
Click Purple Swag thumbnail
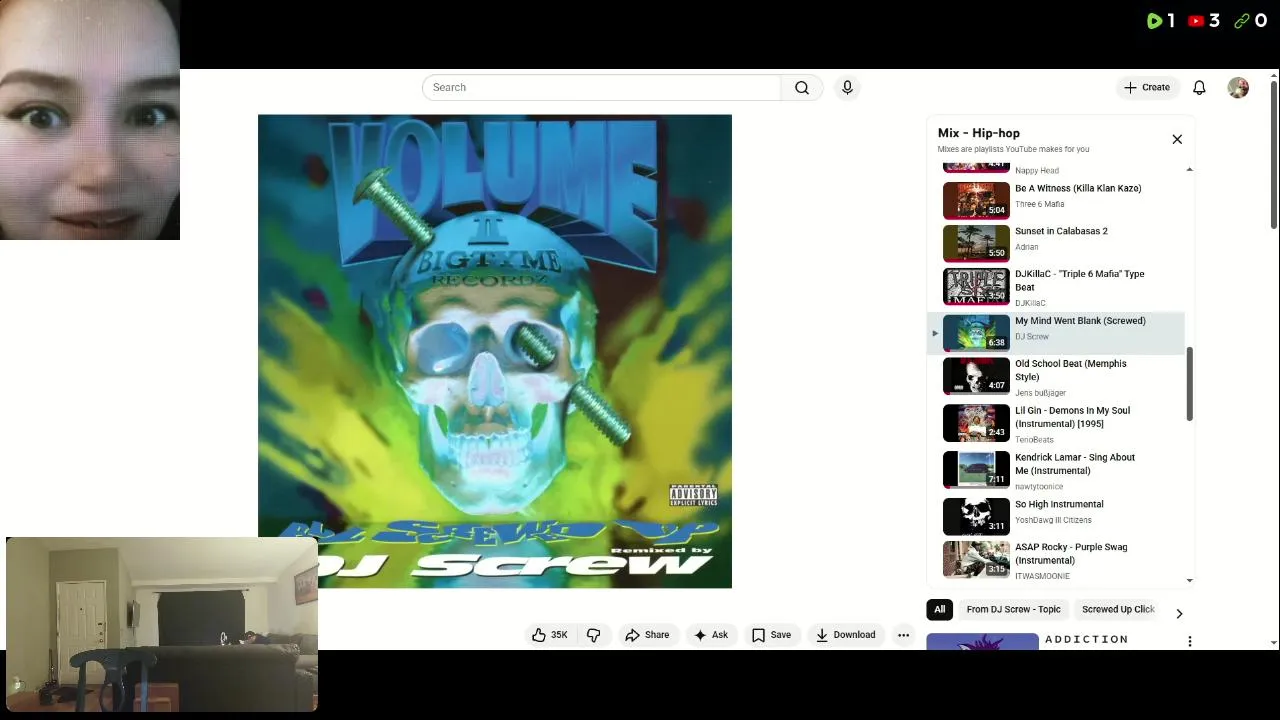976,560
